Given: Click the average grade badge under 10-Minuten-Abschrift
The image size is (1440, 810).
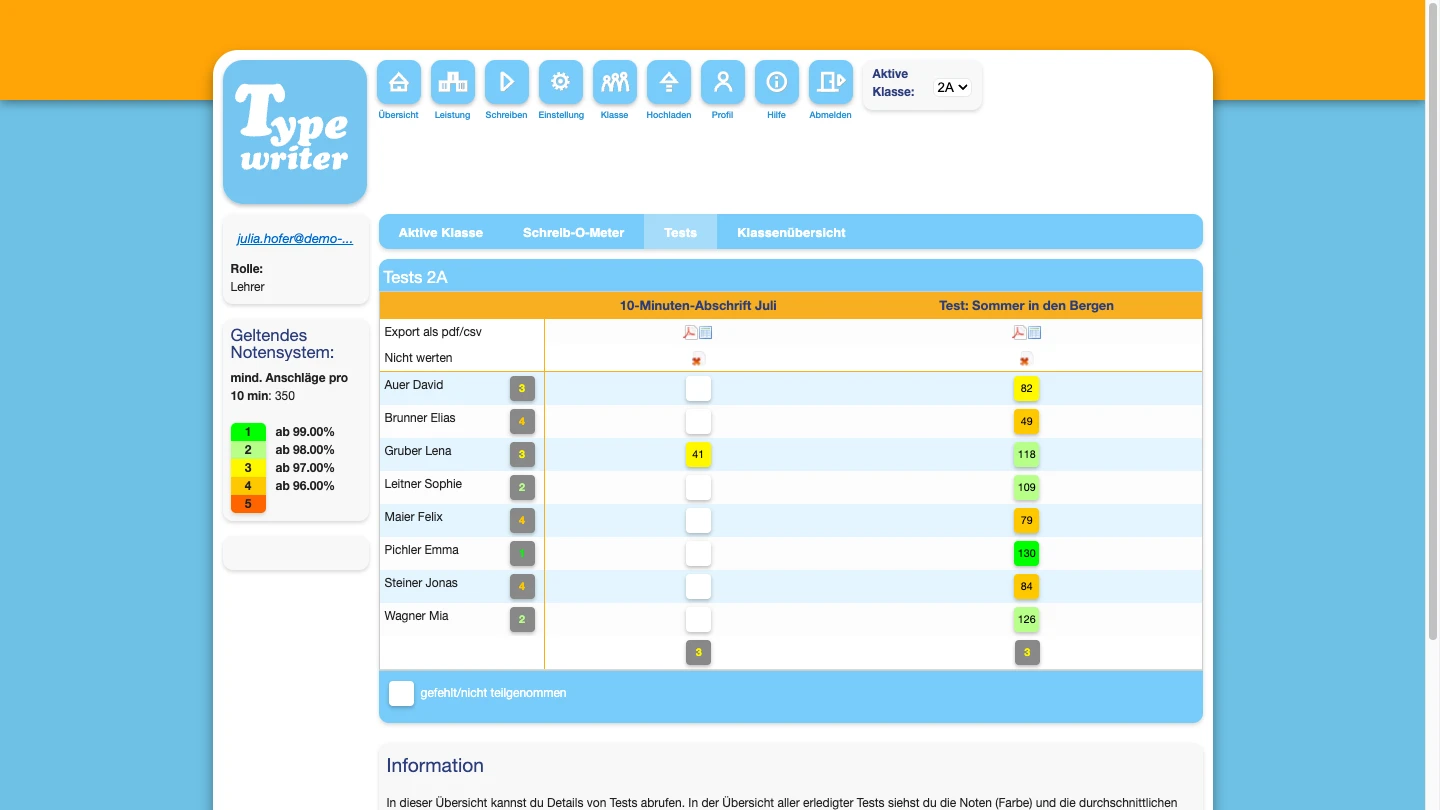Looking at the screenshot, I should click(x=698, y=652).
